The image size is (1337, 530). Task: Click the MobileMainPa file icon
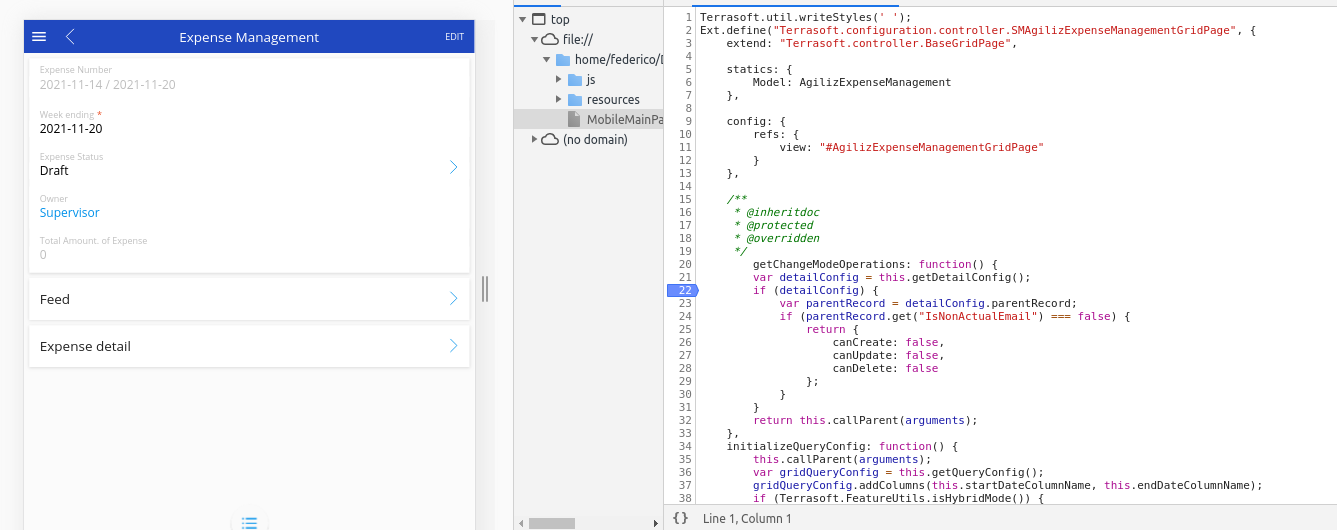pos(574,119)
